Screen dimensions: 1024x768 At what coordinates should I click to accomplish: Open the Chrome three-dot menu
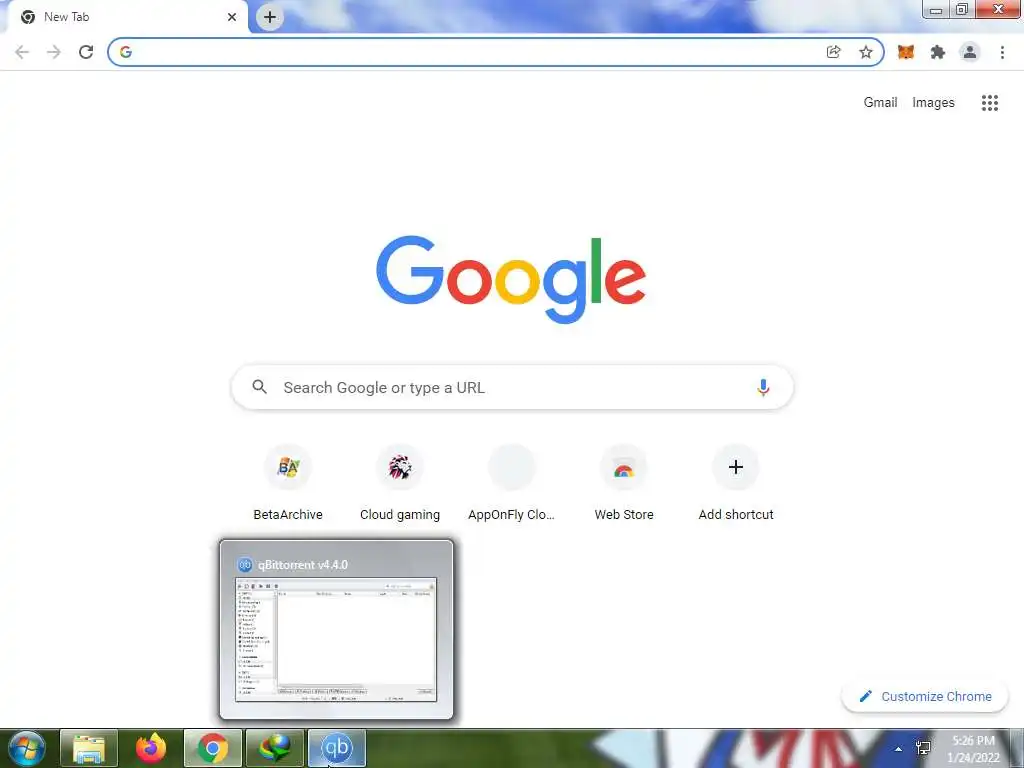tap(1002, 52)
